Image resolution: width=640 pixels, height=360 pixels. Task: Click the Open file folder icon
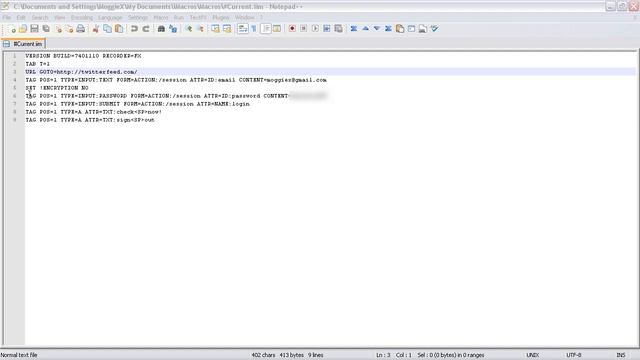tap(23, 29)
